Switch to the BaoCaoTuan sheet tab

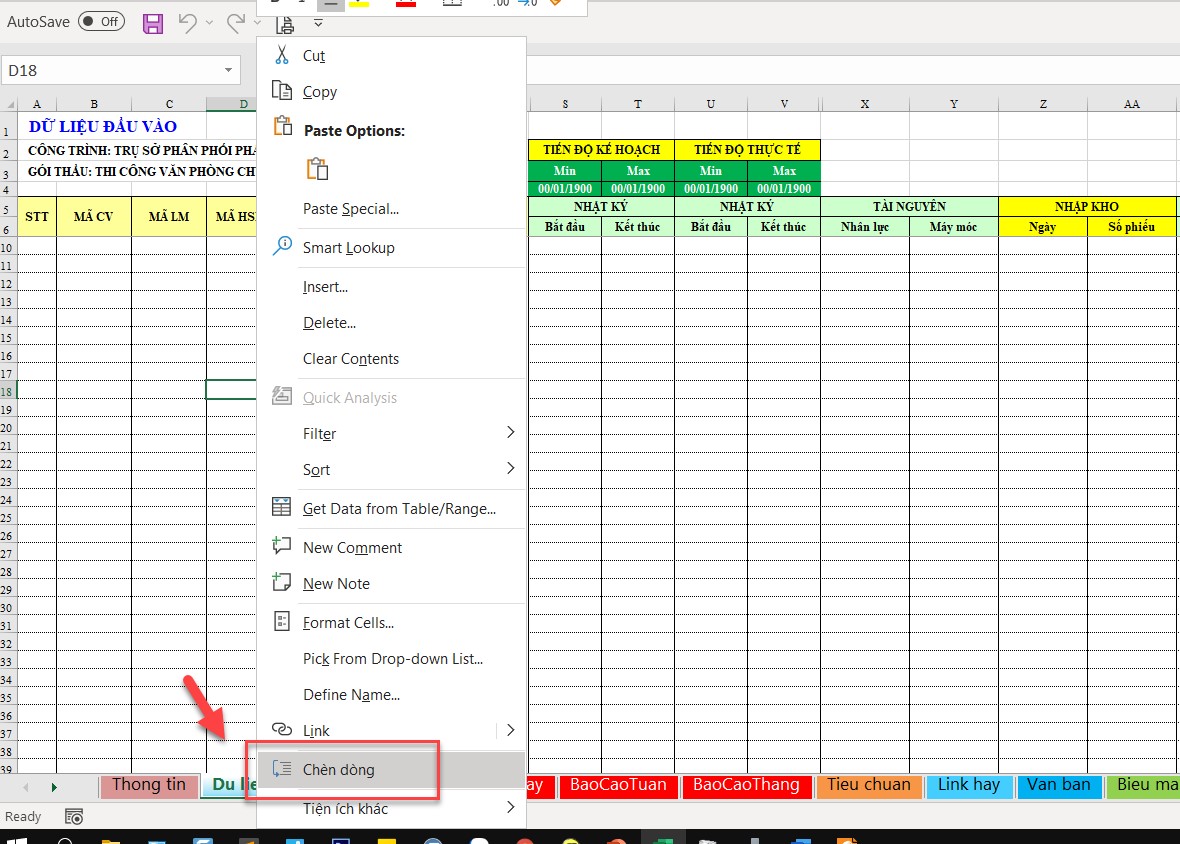point(618,785)
